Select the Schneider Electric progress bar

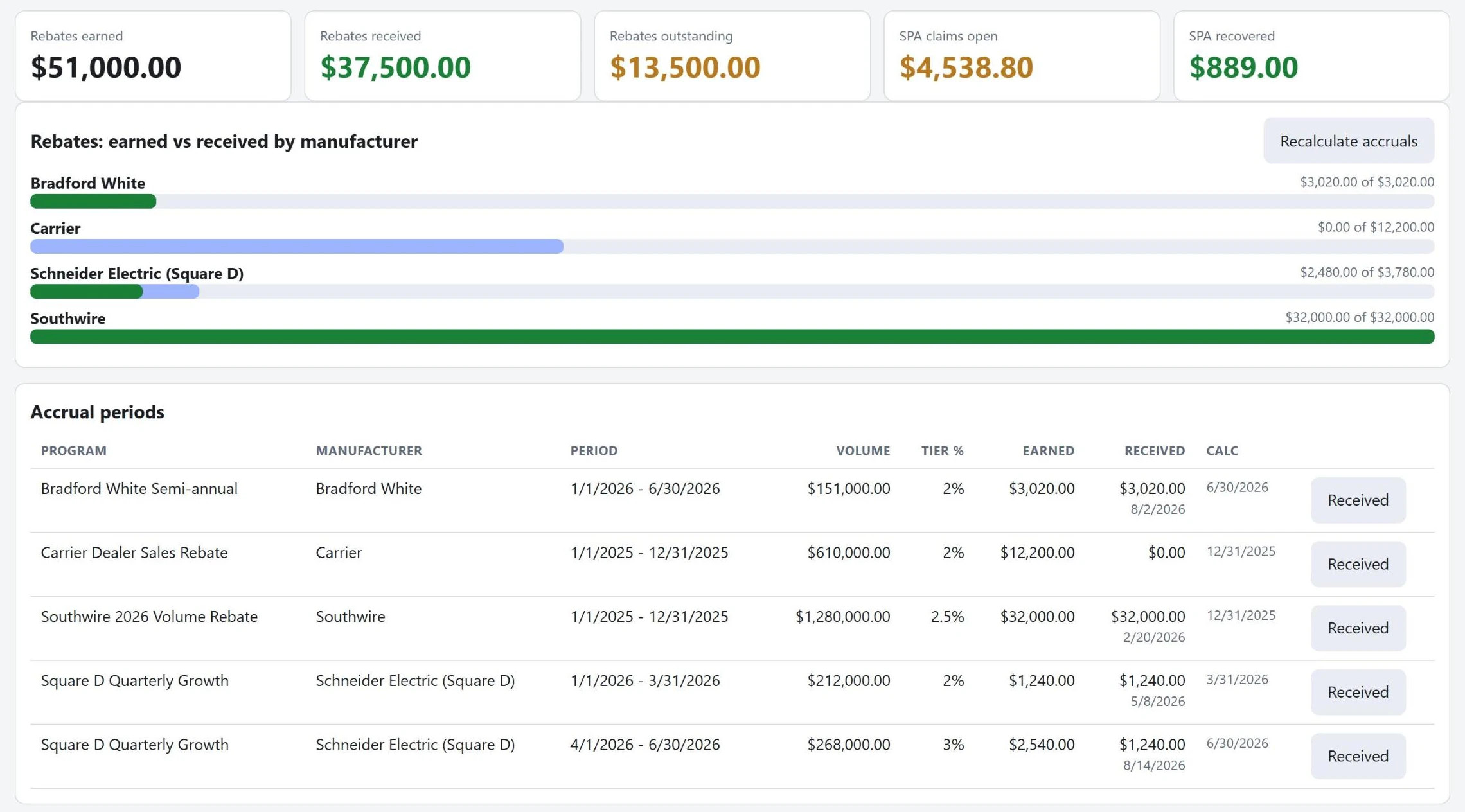[x=732, y=292]
